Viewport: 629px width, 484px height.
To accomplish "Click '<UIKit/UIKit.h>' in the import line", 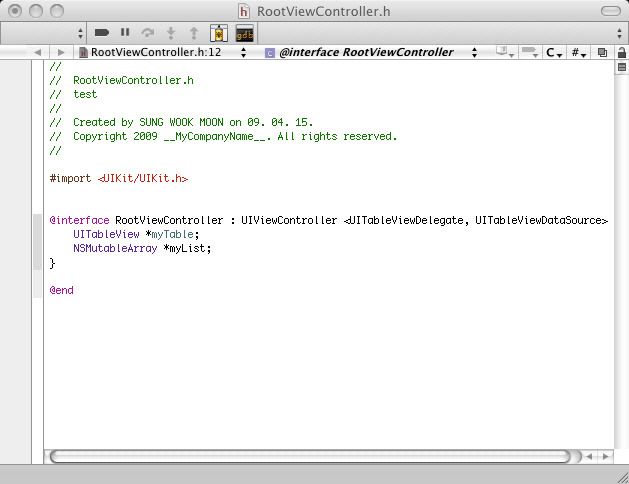I will pos(143,178).
